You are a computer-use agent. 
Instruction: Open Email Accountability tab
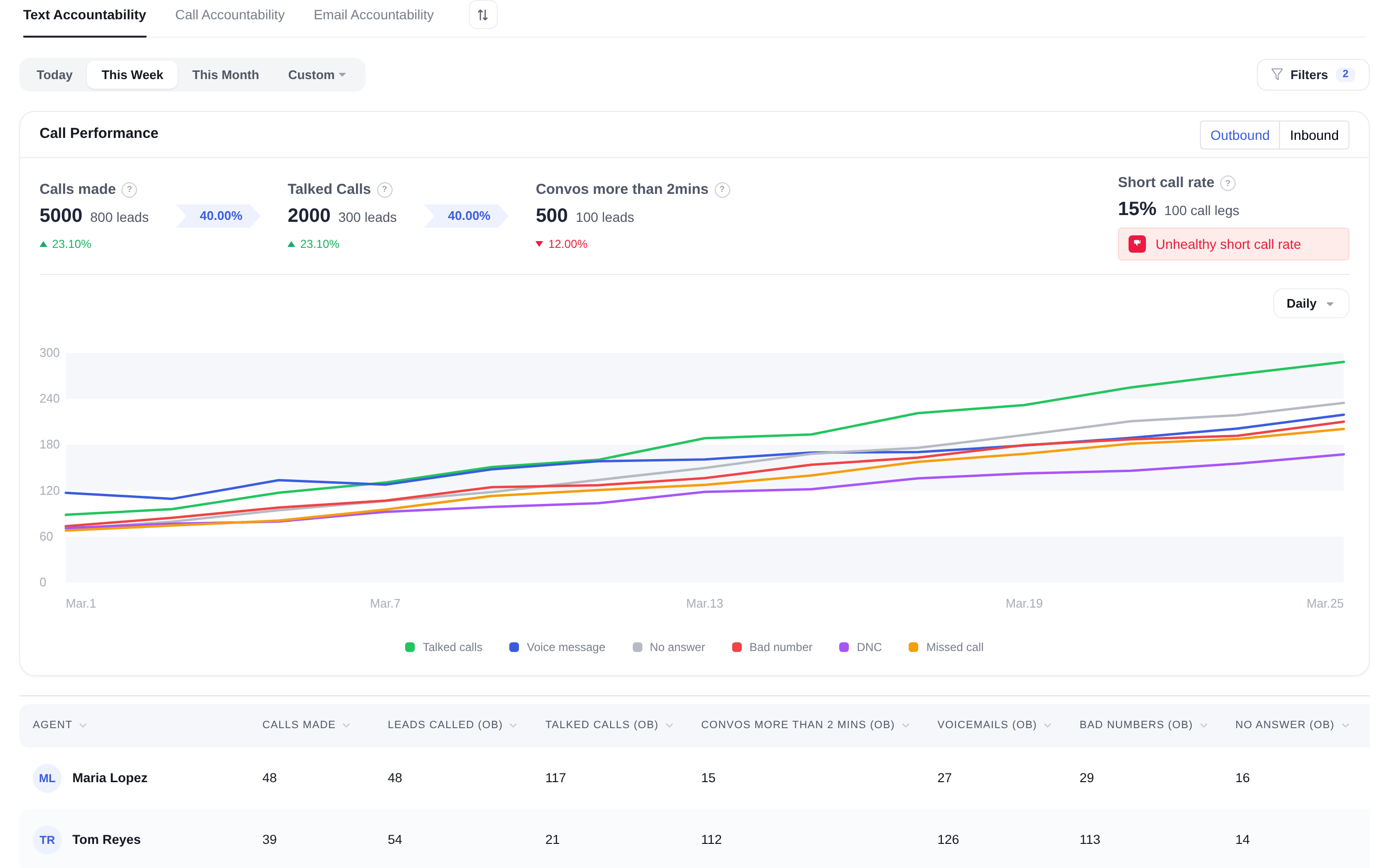click(x=373, y=15)
